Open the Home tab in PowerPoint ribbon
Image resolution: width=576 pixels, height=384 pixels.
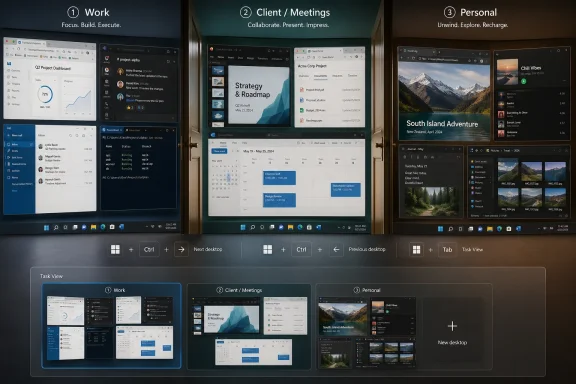[221, 57]
